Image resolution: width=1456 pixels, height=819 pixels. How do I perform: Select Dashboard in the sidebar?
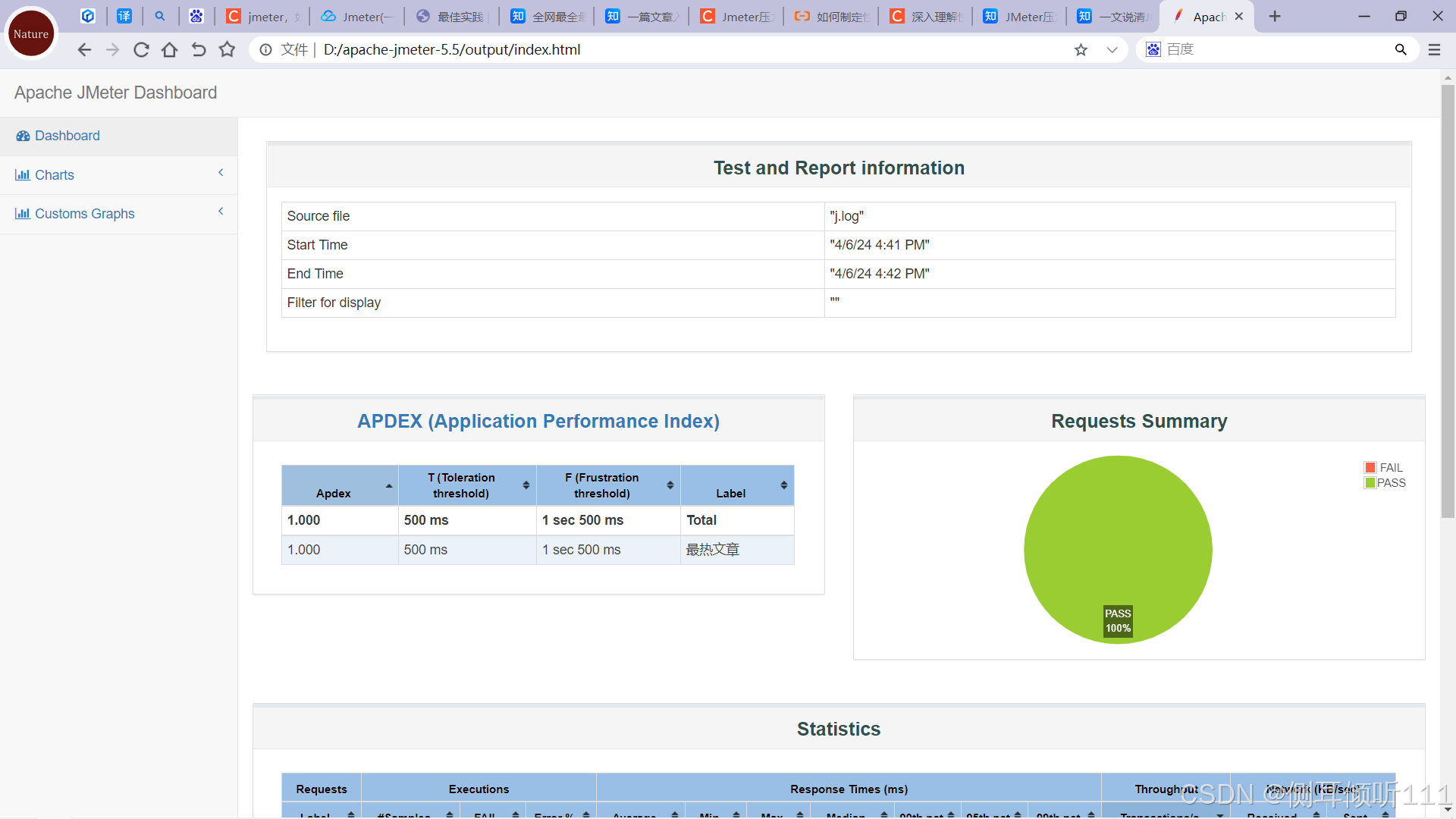tap(67, 136)
